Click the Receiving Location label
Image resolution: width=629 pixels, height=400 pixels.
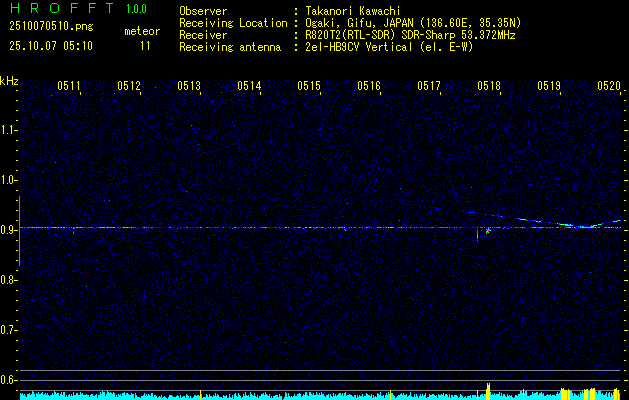click(x=233, y=23)
